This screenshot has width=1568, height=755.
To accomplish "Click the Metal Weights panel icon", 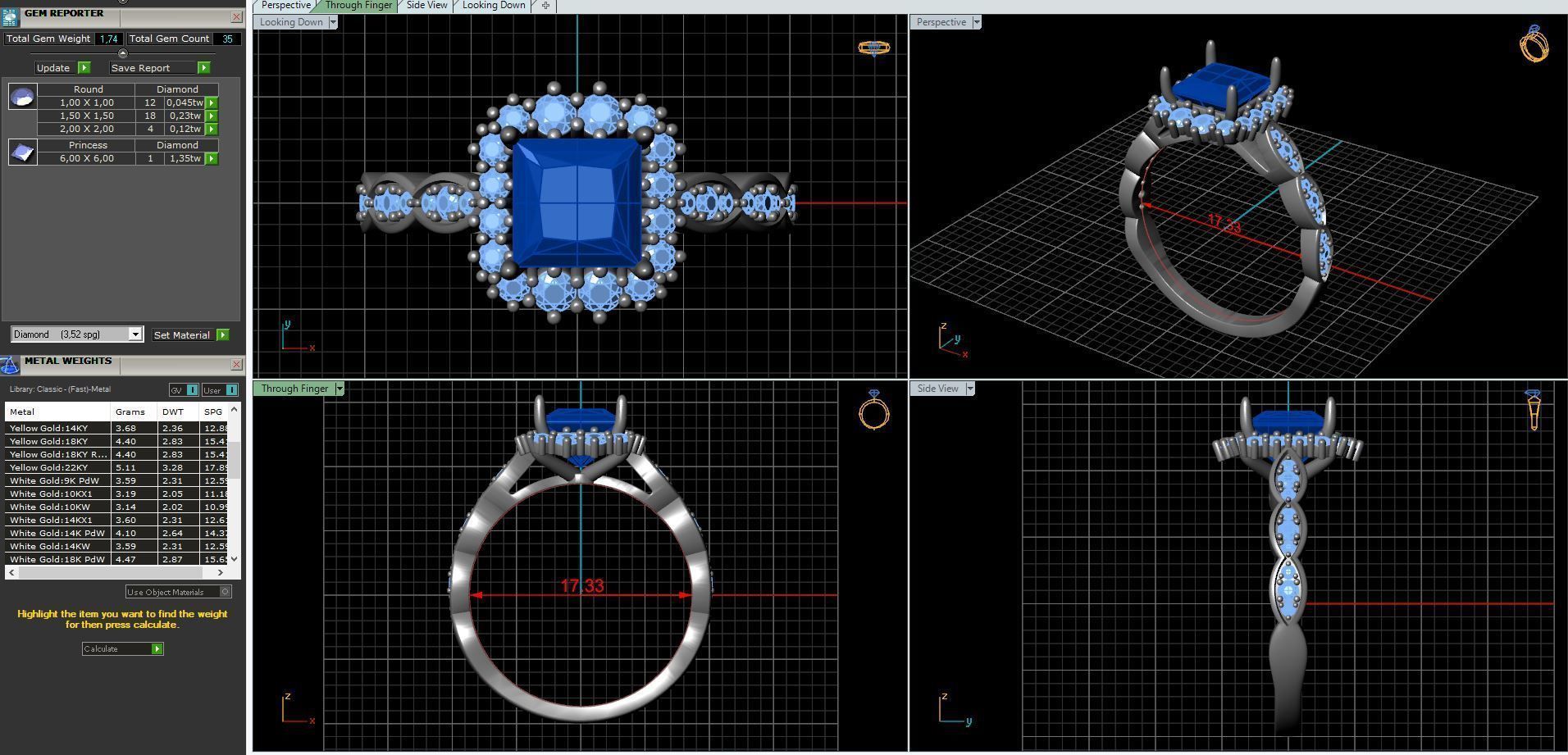I will [10, 365].
